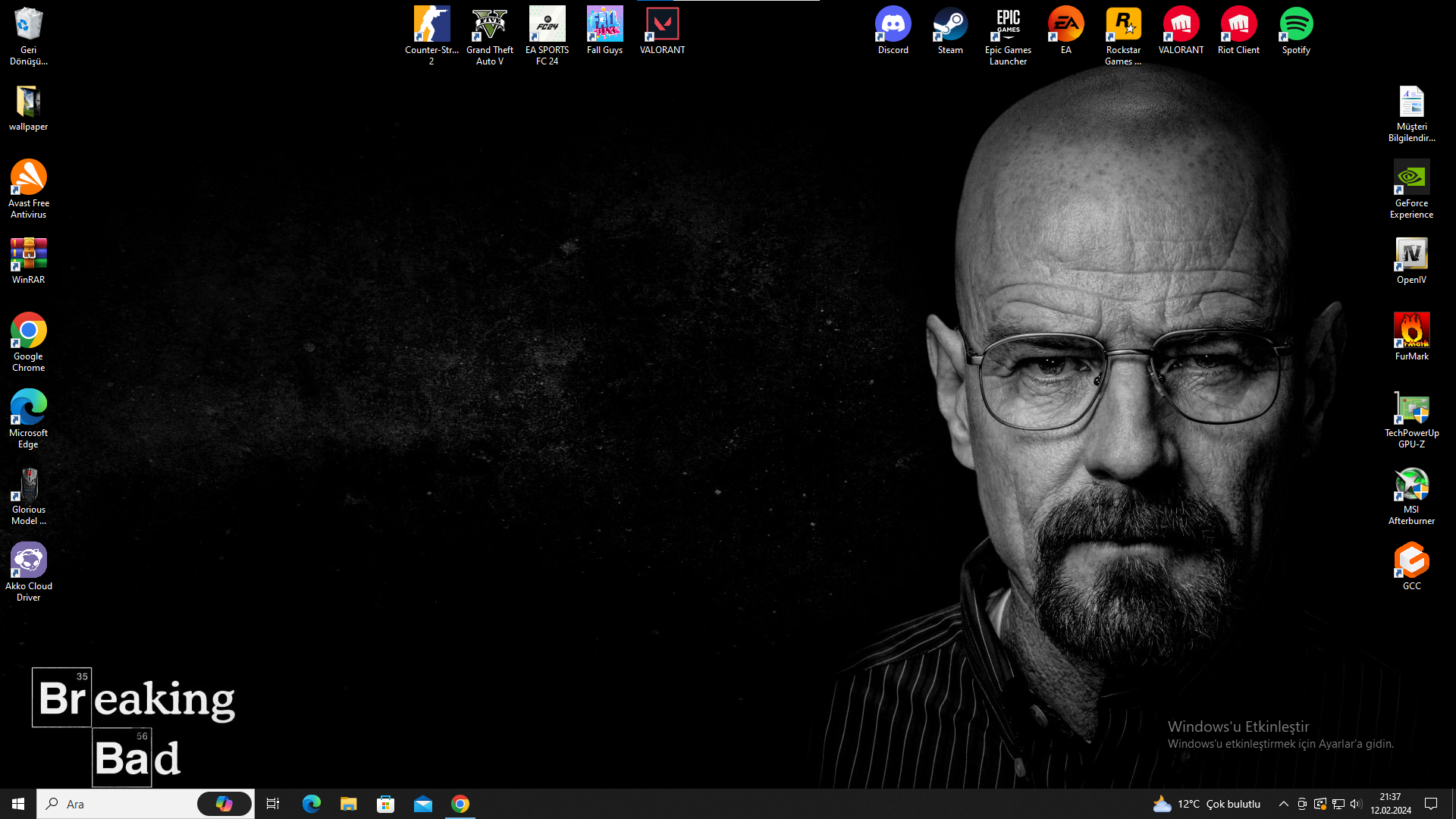Open GCC desktop shortcut
Viewport: 1456px width, 819px height.
click(x=1411, y=566)
